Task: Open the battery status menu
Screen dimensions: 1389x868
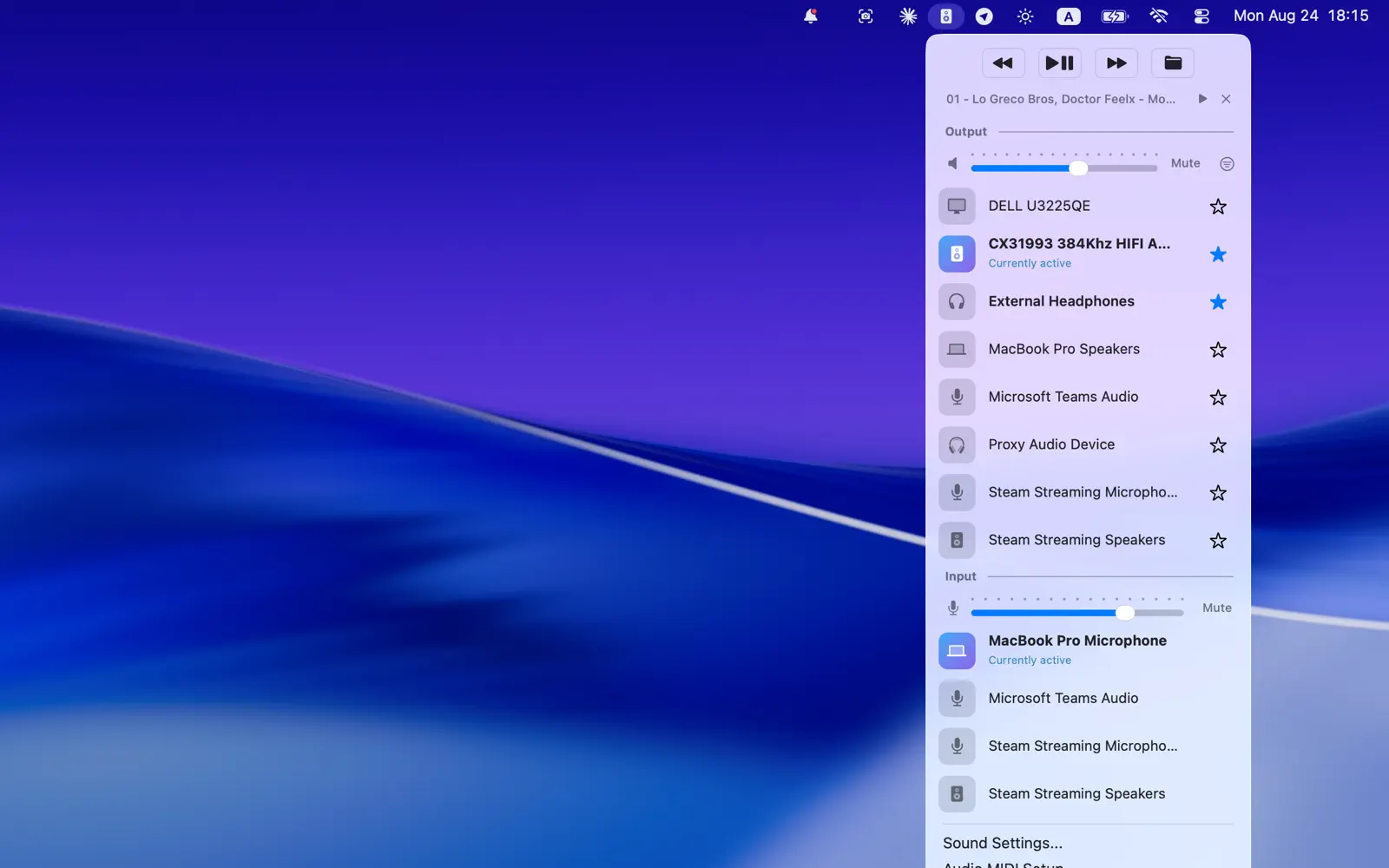Action: point(1115,16)
